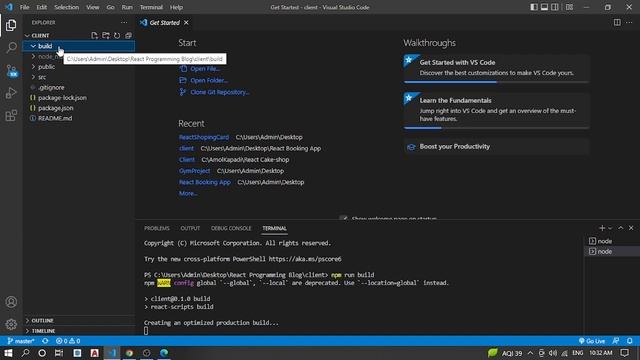Open recent project ReactShopingCard
640x360 pixels.
point(204,137)
